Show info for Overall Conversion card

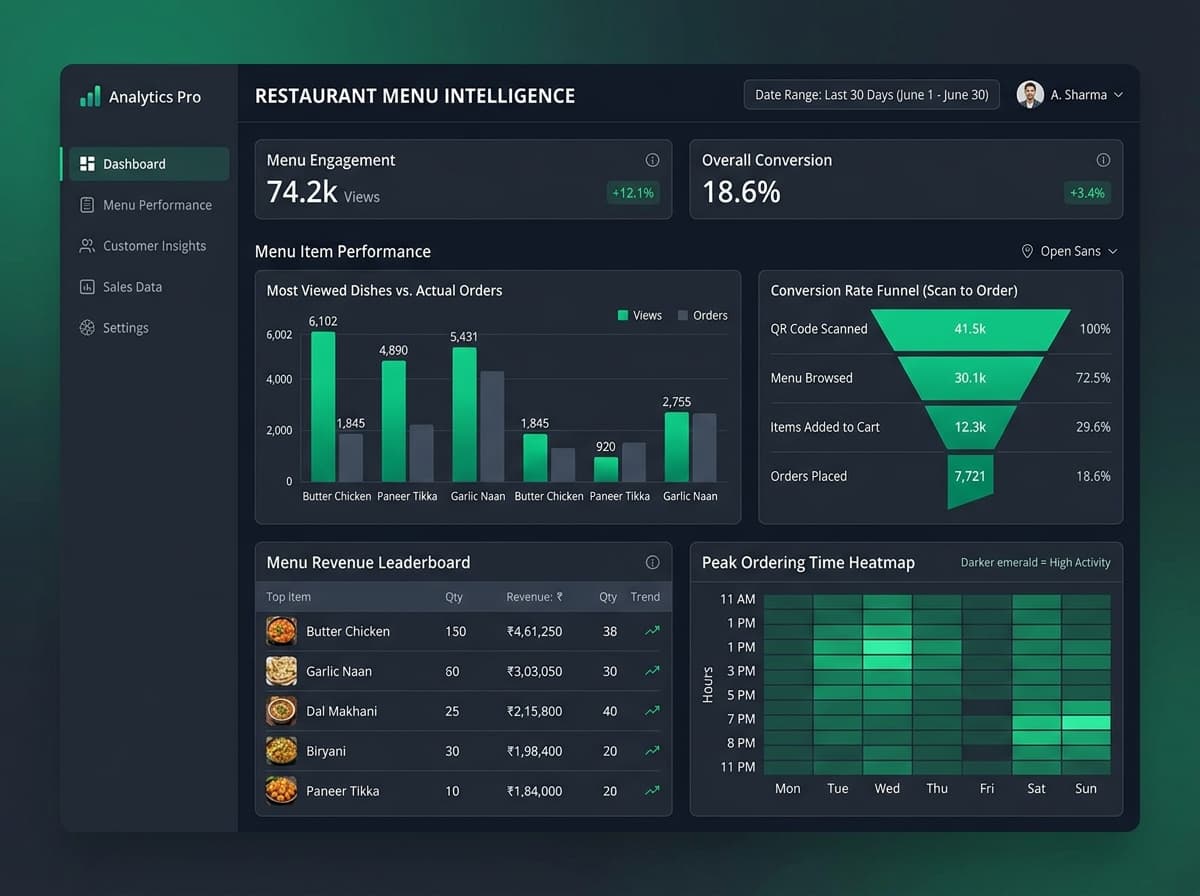pos(1103,160)
